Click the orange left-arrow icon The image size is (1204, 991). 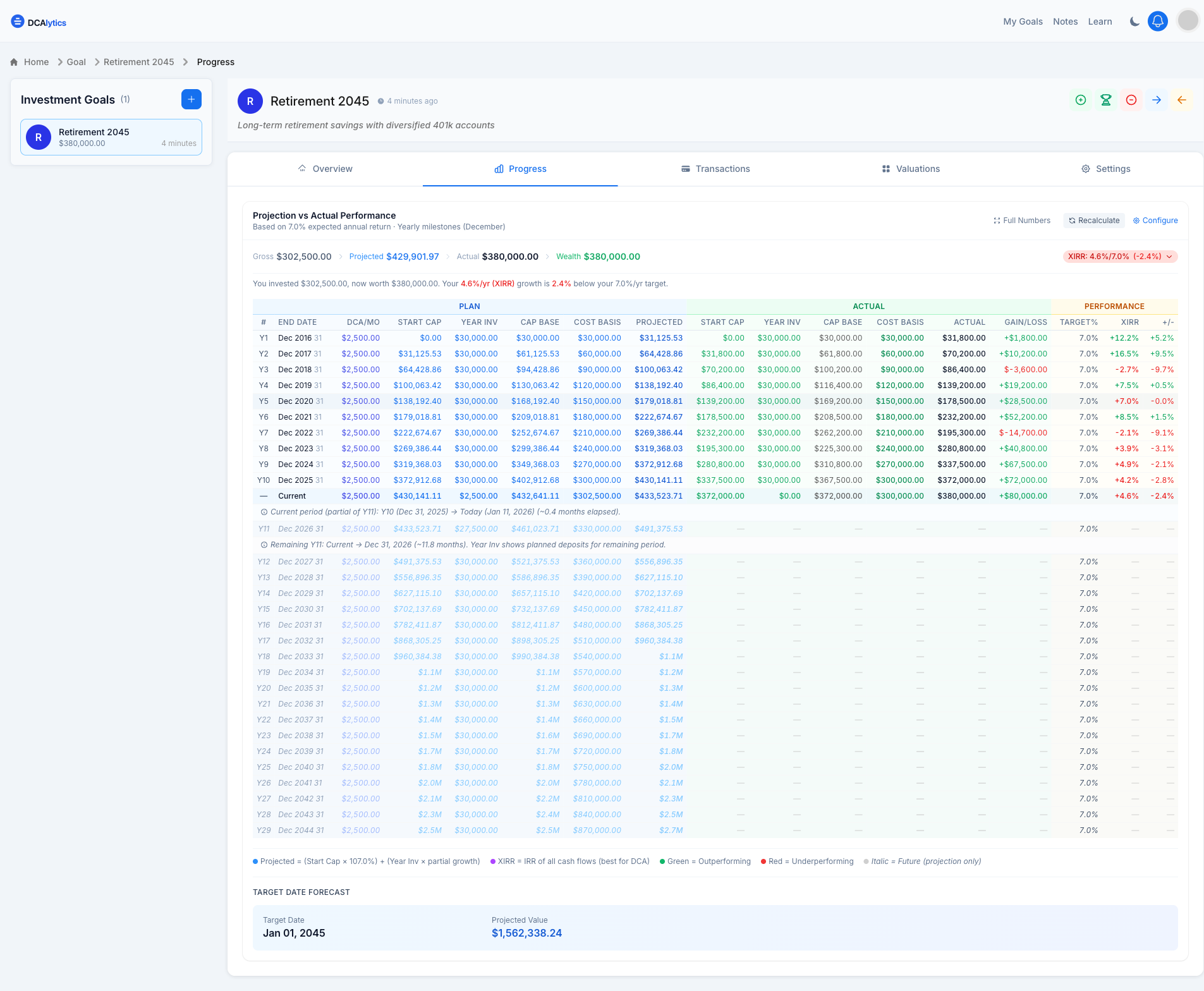1182,100
